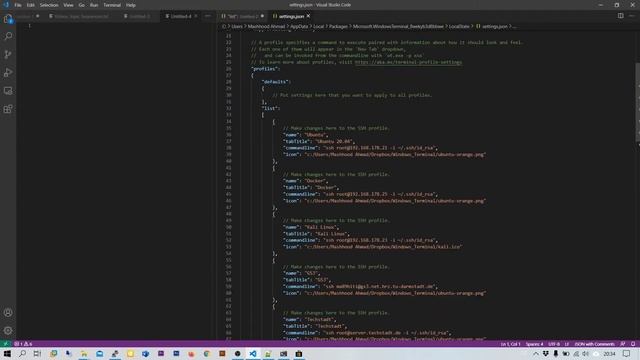Close the Untitled-4 tab

(x=196, y=16)
